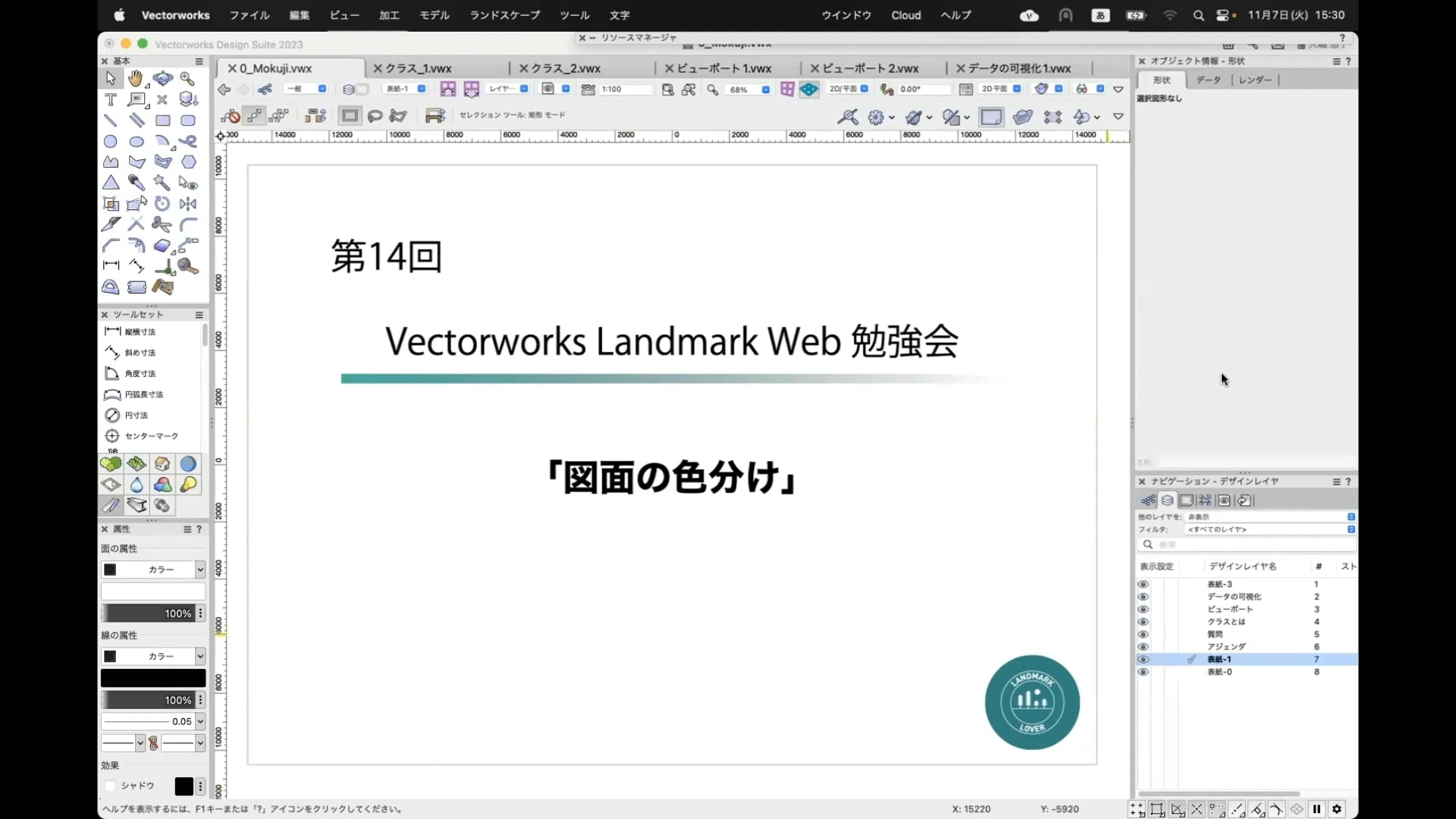
Task: Open the 基本 palette options menu
Action: click(199, 61)
